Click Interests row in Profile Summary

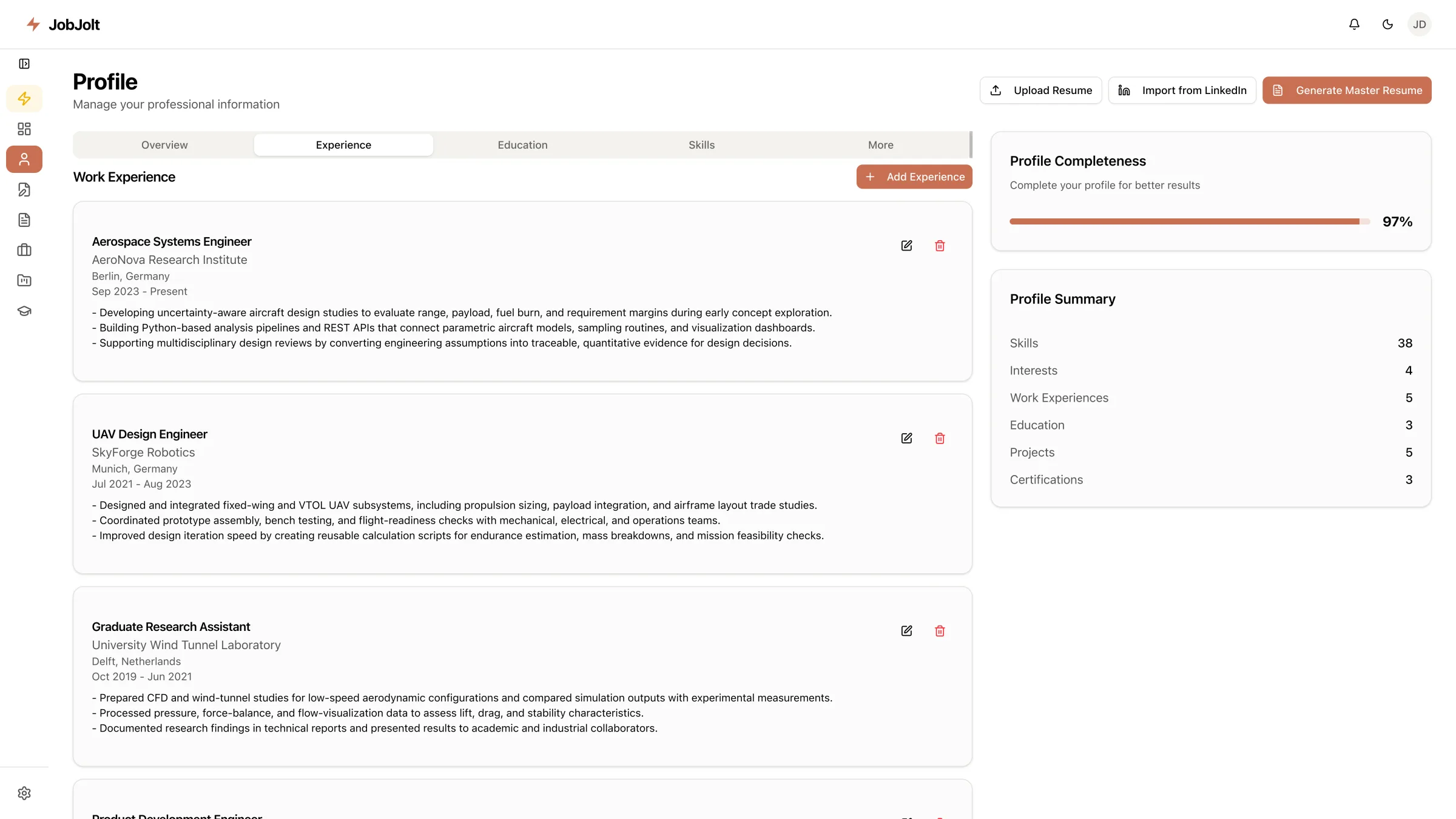tap(1211, 370)
